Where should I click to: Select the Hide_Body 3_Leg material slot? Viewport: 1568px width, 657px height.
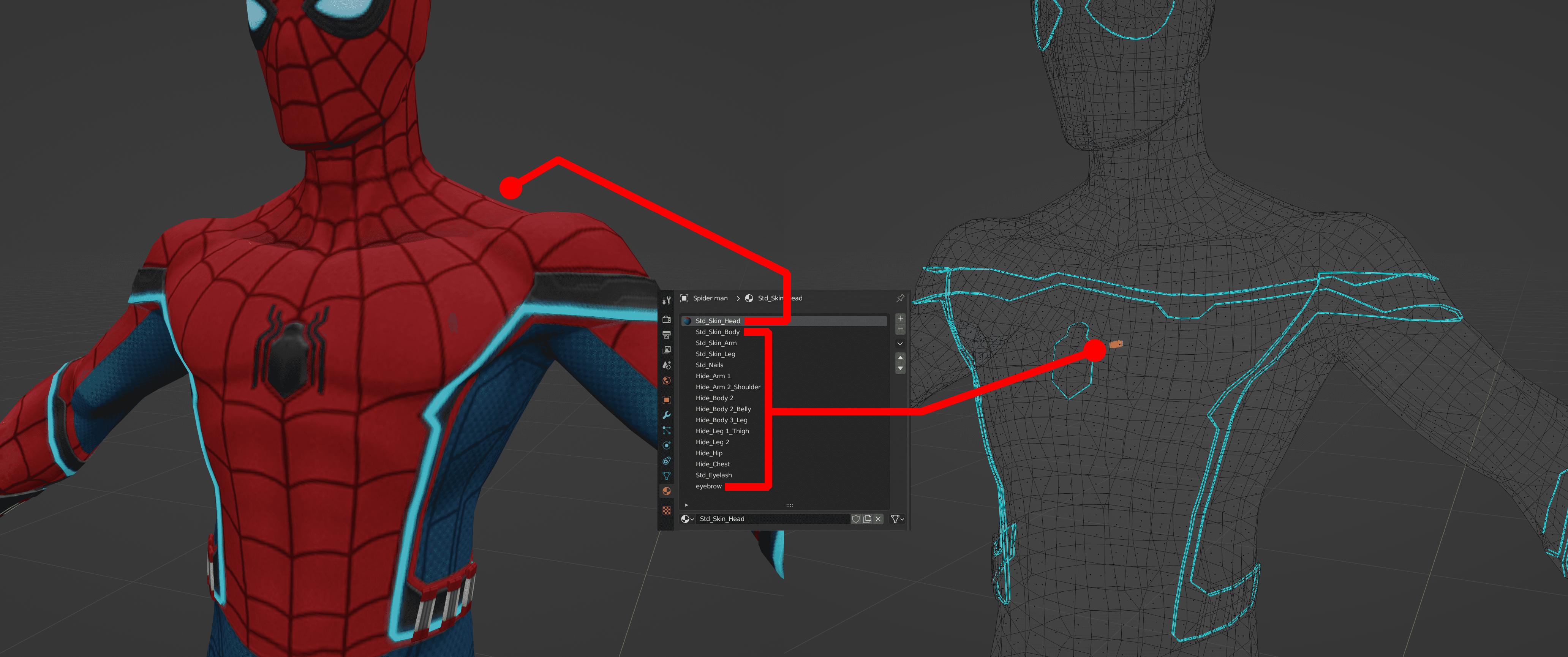(x=784, y=420)
